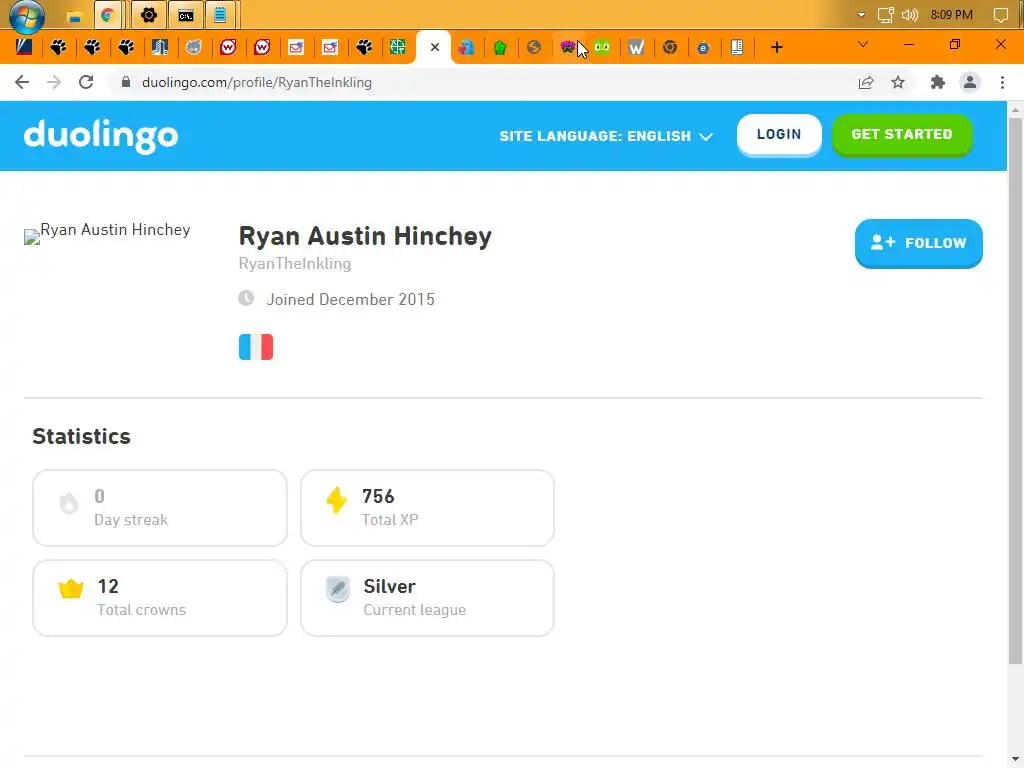1024x768 pixels.
Task: Switch to the purple mask icon tab
Action: 568,47
